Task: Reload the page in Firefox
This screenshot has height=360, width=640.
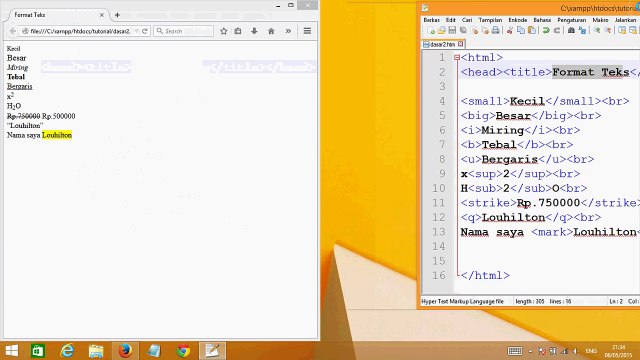Action: (x=145, y=31)
